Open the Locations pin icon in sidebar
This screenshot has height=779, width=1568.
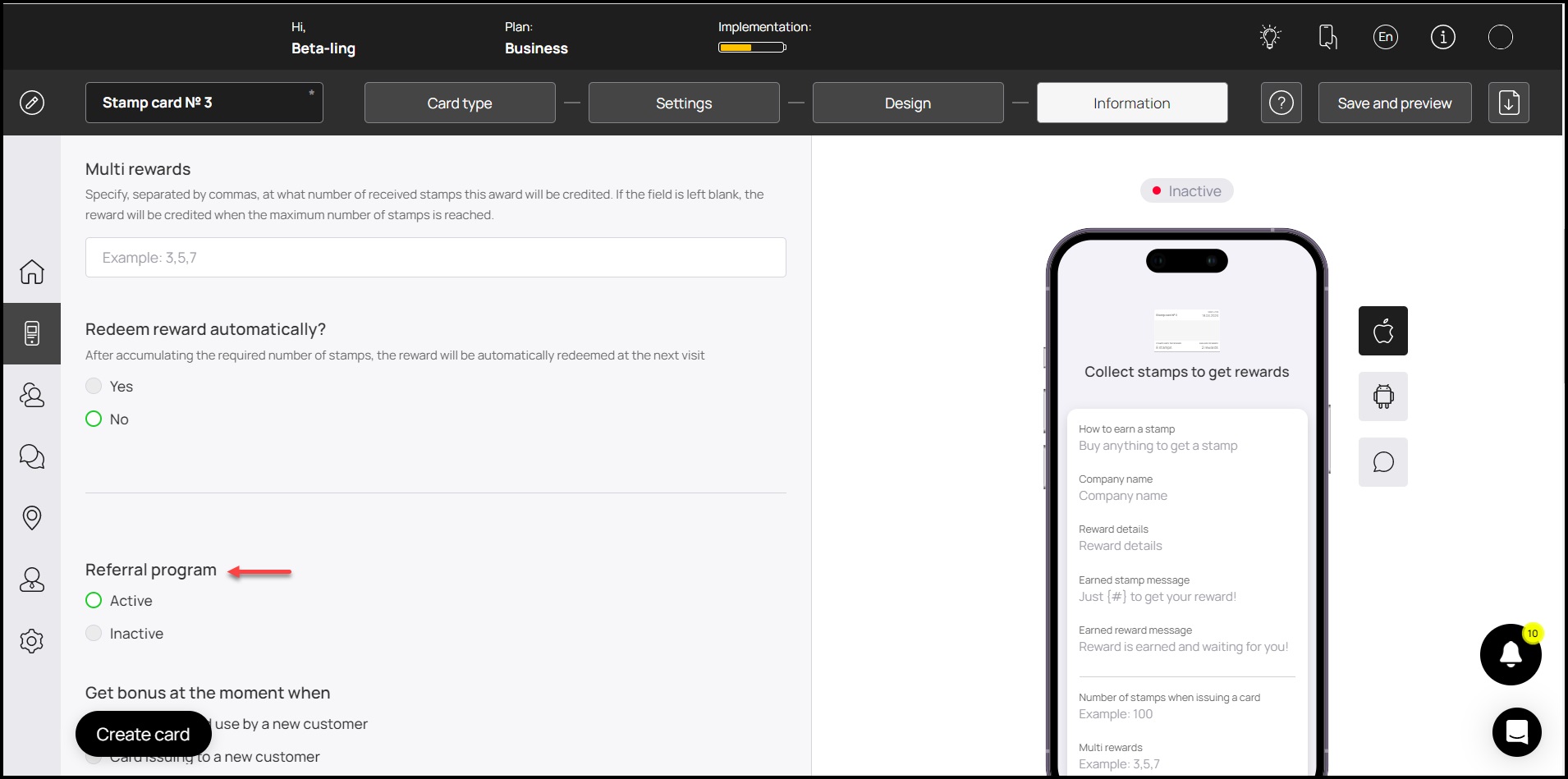32,518
